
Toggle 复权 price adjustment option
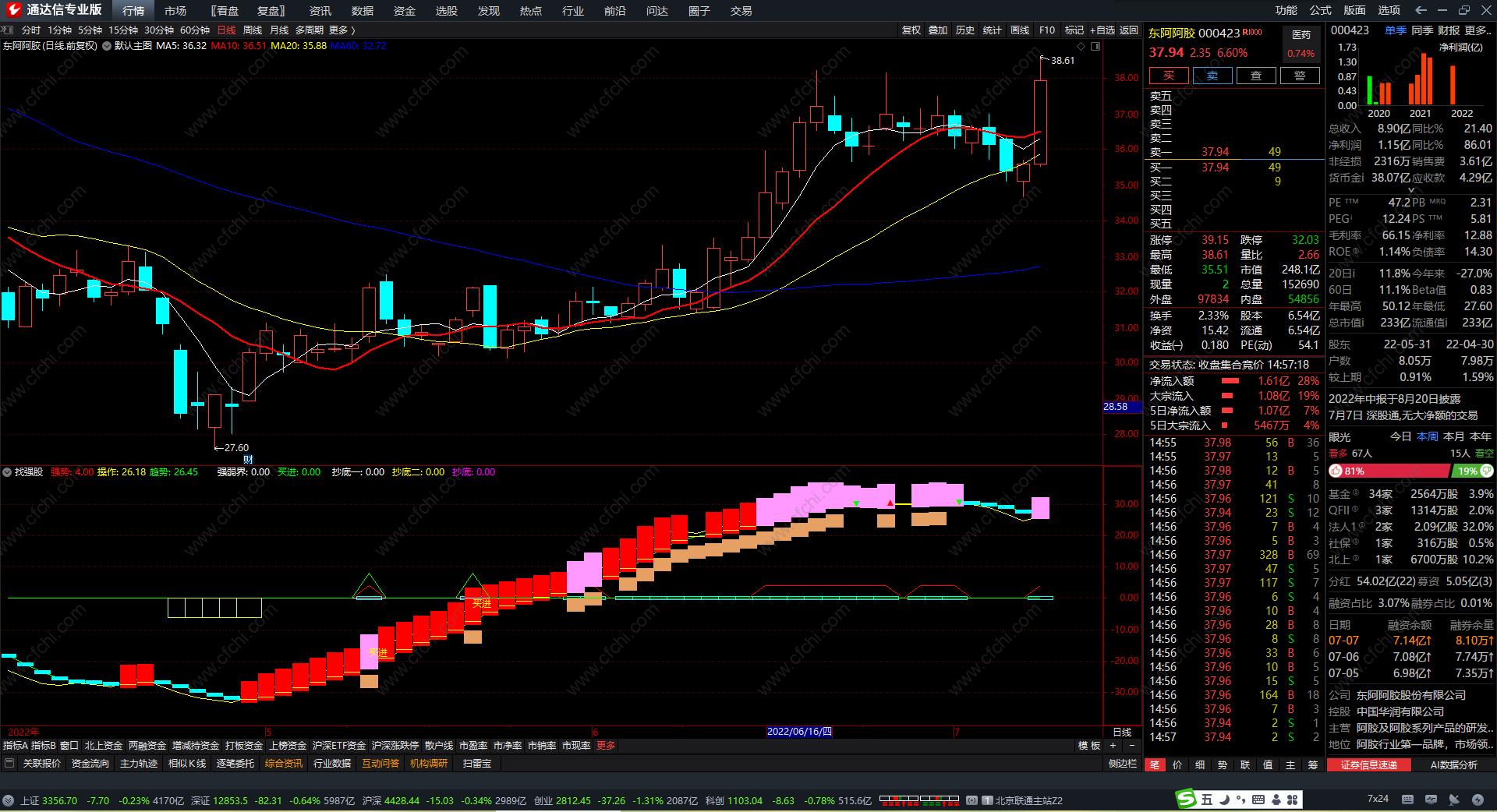(911, 30)
